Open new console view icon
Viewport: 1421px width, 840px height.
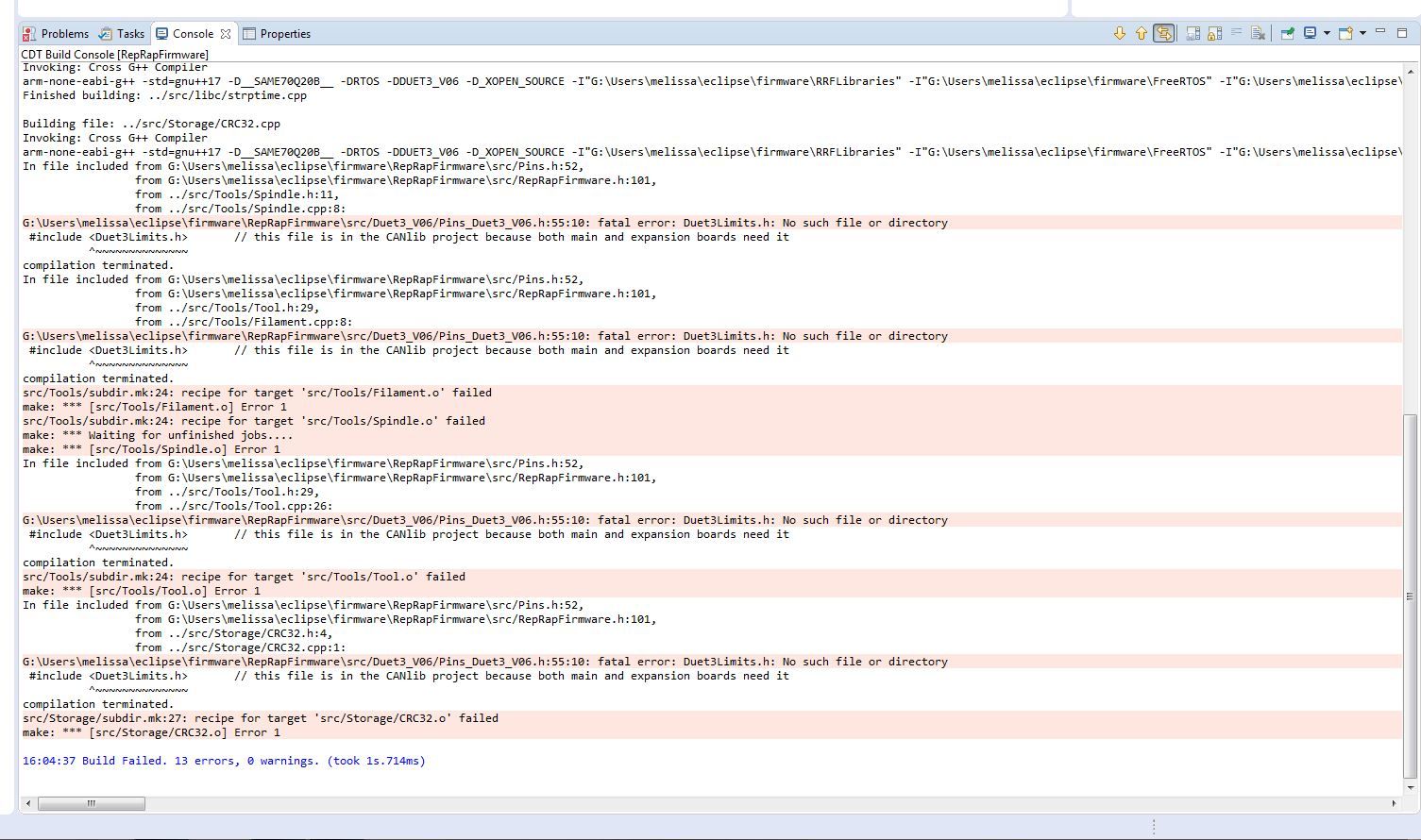pyautogui.click(x=1345, y=33)
